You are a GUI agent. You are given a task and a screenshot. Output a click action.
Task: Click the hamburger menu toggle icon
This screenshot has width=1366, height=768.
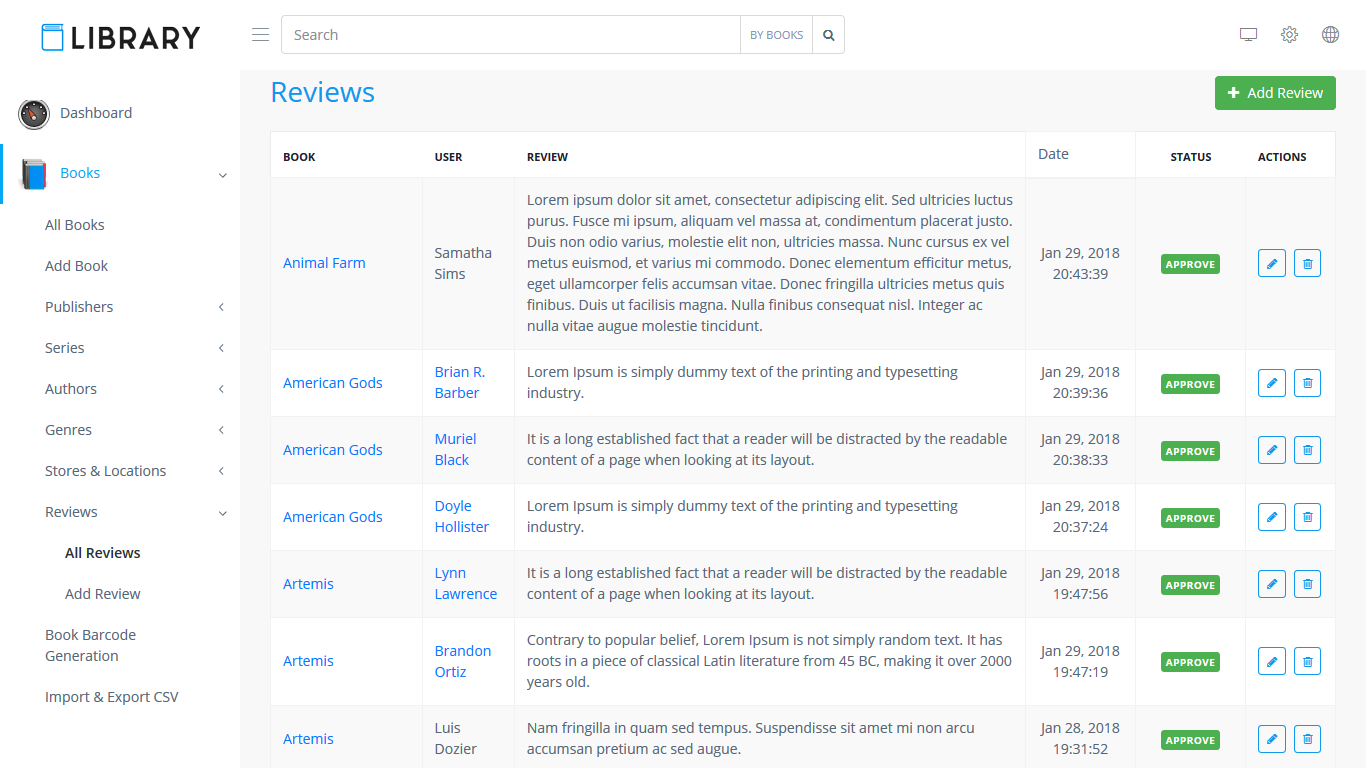[x=260, y=35]
